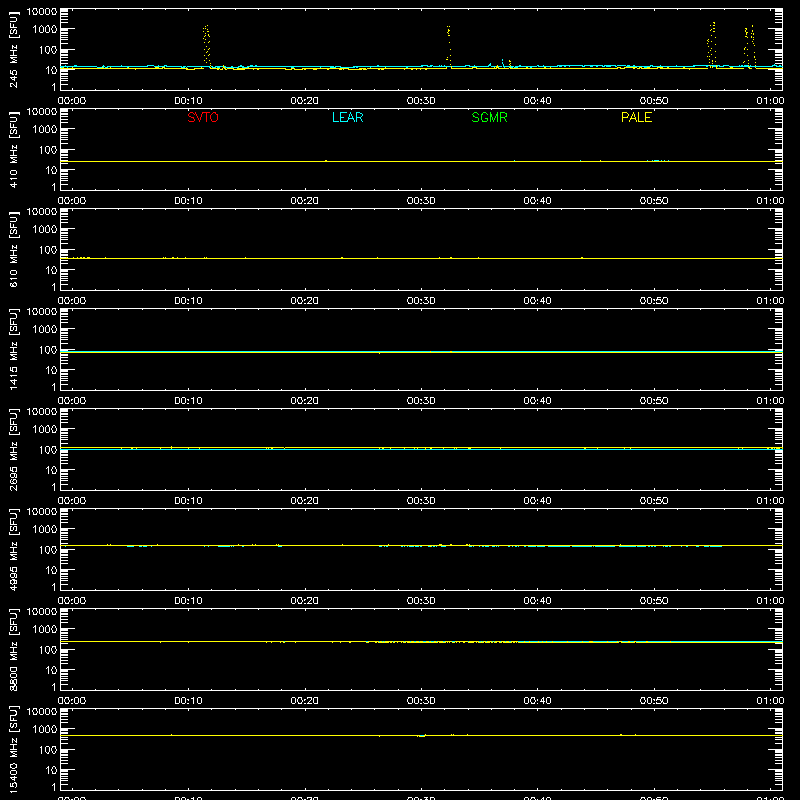
Task: Click the green SGMR legend label
Action: click(x=489, y=117)
